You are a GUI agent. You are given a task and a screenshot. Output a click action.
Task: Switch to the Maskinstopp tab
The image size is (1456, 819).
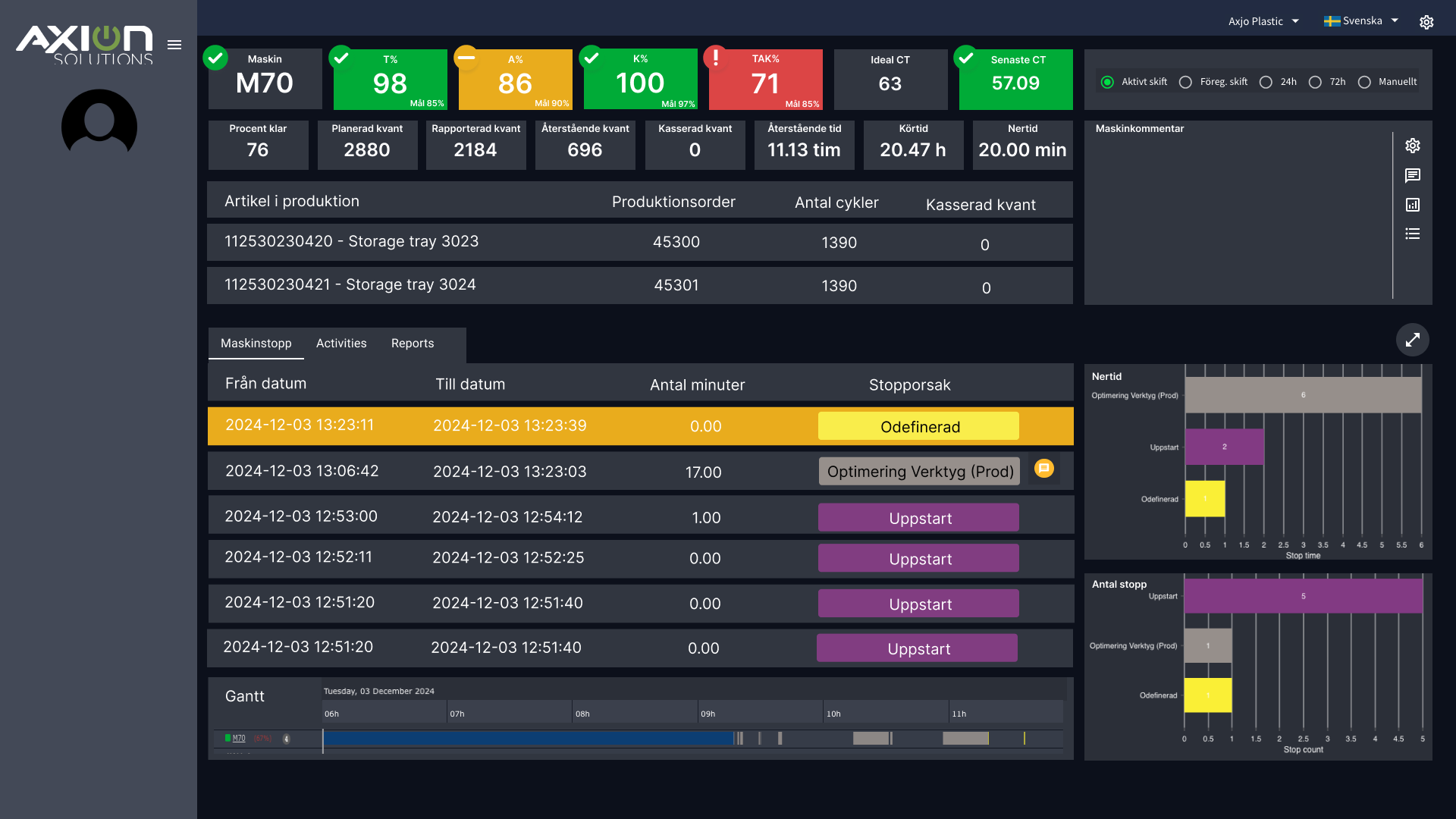pyautogui.click(x=256, y=344)
